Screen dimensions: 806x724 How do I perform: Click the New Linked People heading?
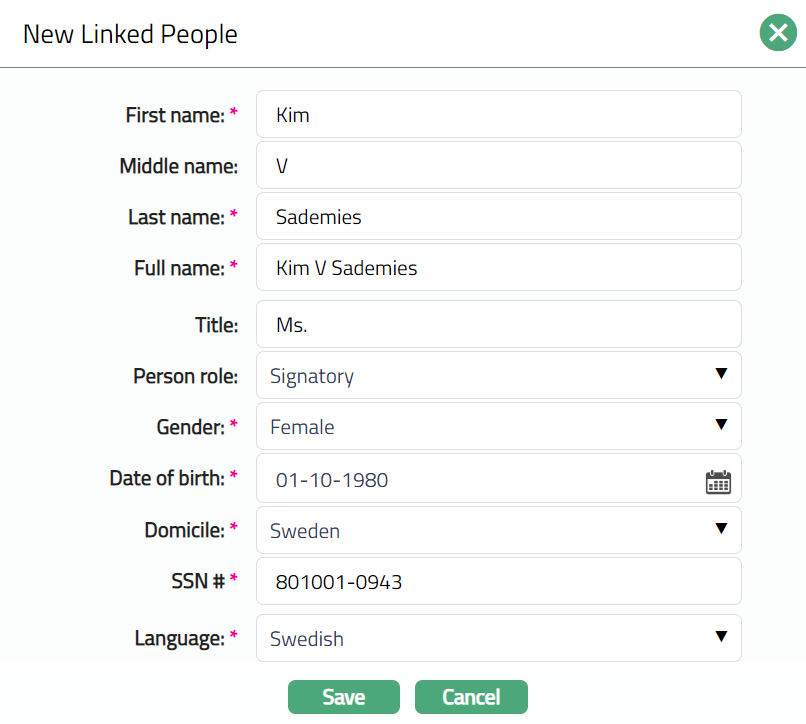130,34
